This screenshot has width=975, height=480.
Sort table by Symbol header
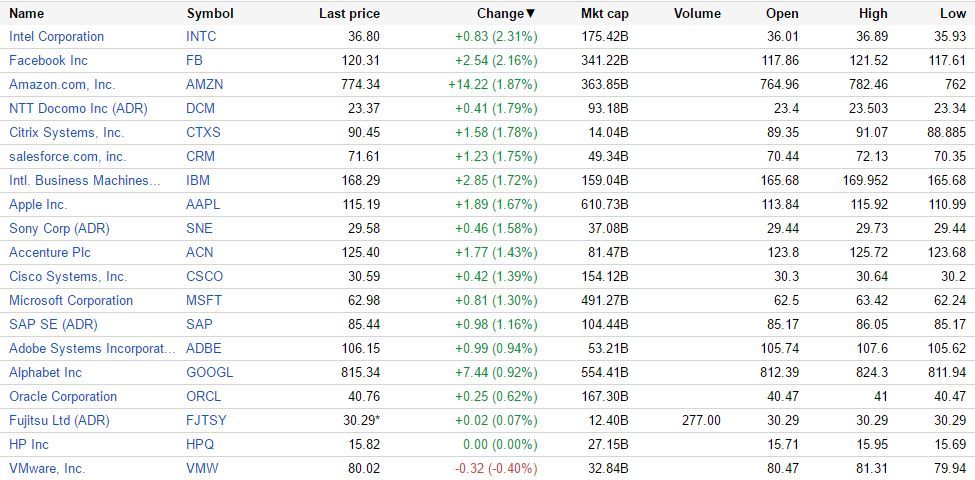coord(210,14)
